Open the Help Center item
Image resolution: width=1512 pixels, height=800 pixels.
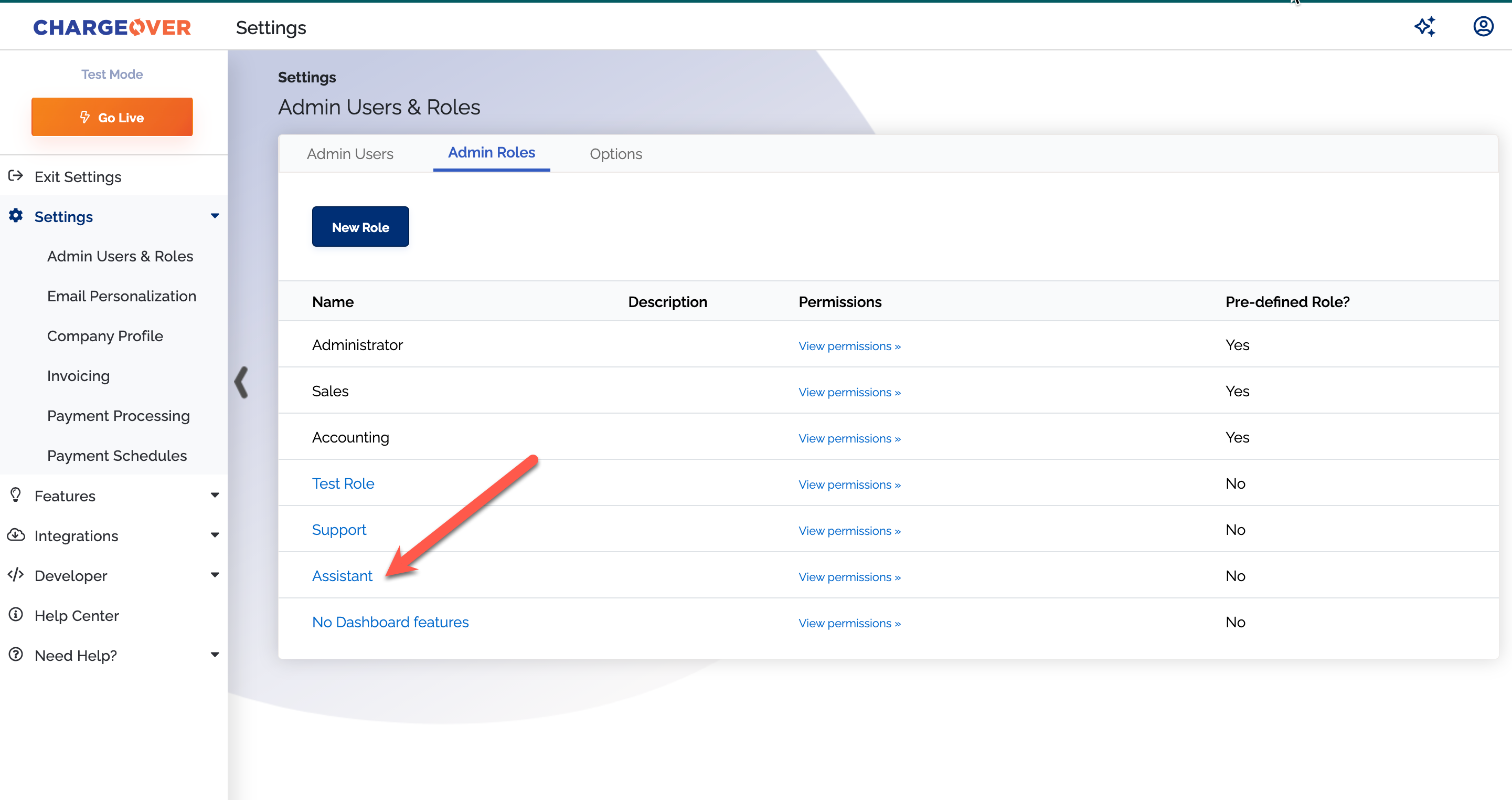coord(77,616)
